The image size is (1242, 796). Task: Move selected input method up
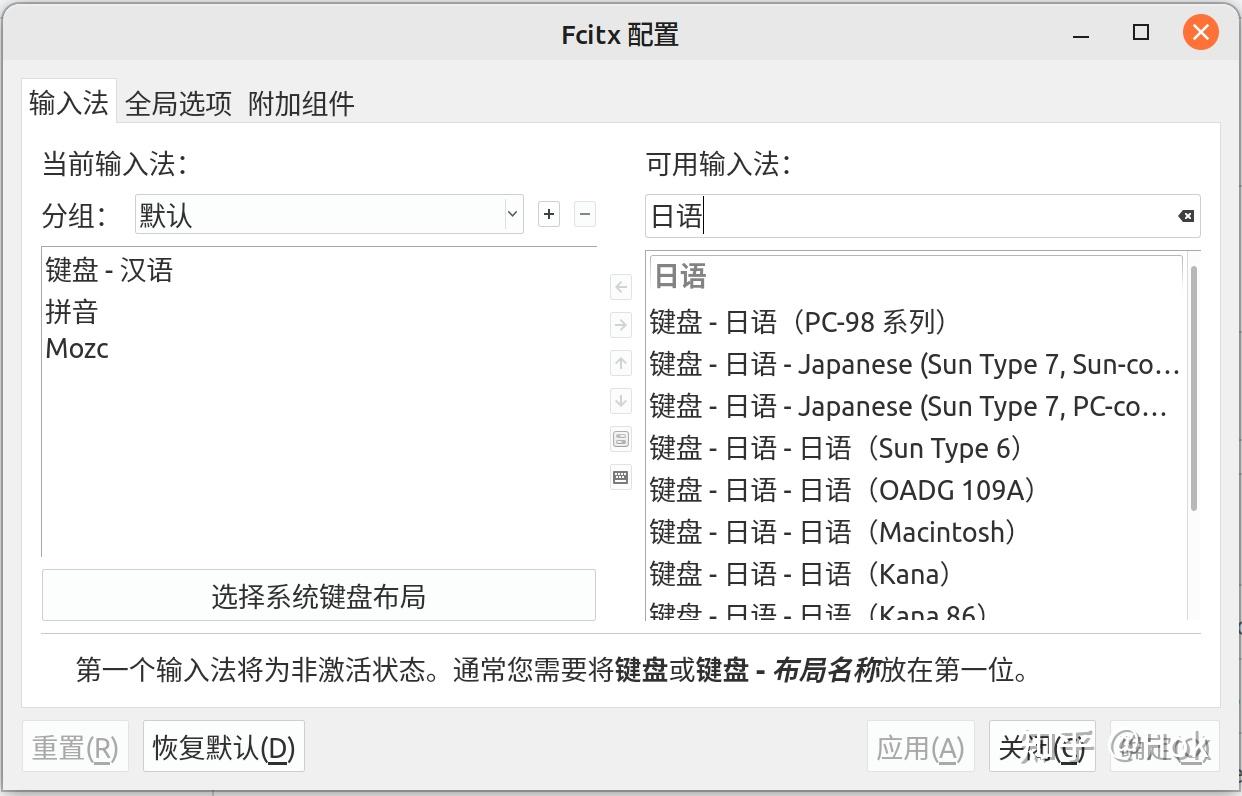point(620,362)
